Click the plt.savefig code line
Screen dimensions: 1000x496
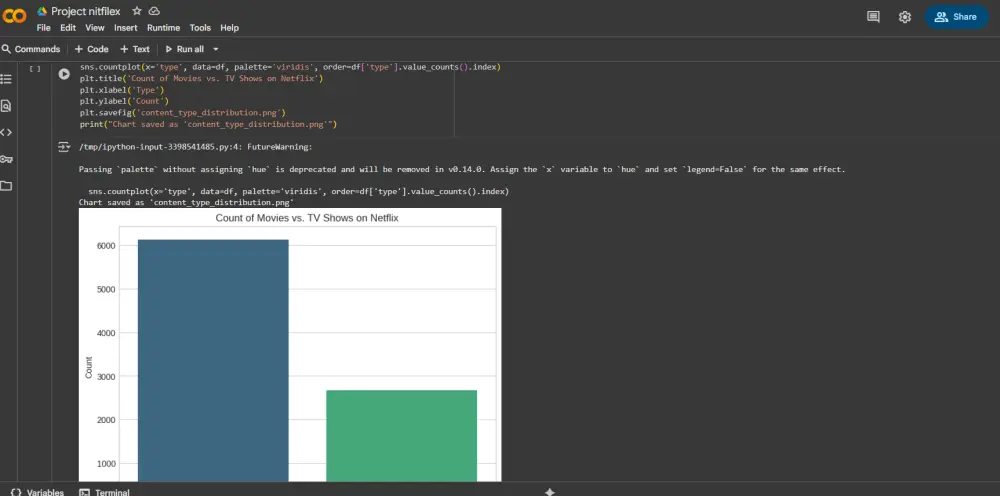[182, 113]
